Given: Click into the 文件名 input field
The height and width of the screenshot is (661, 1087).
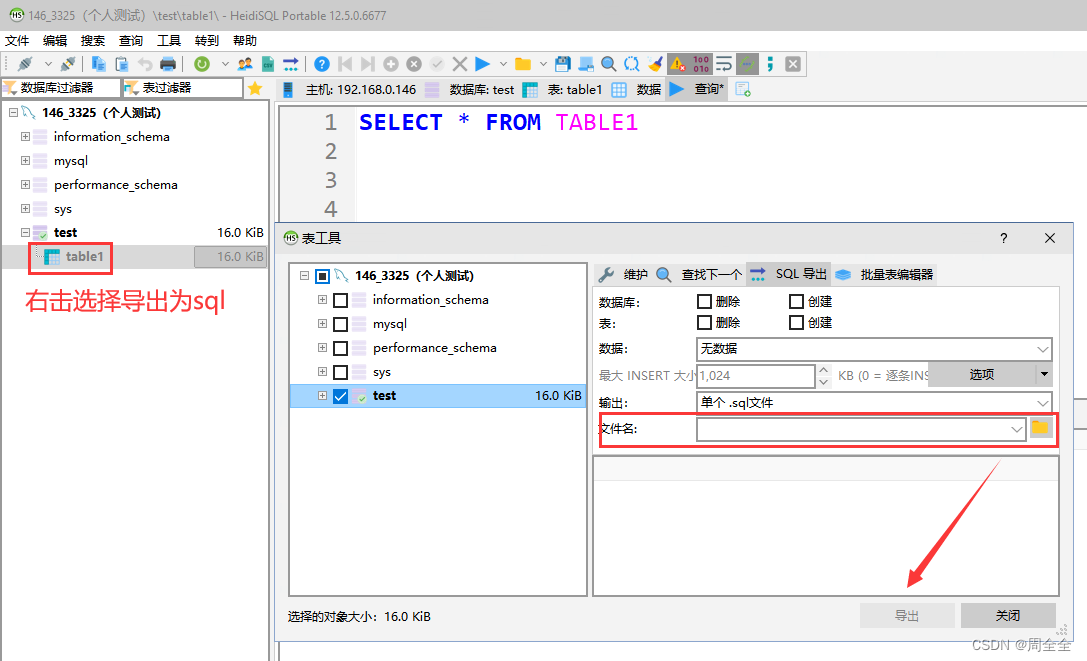Looking at the screenshot, I should point(853,429).
